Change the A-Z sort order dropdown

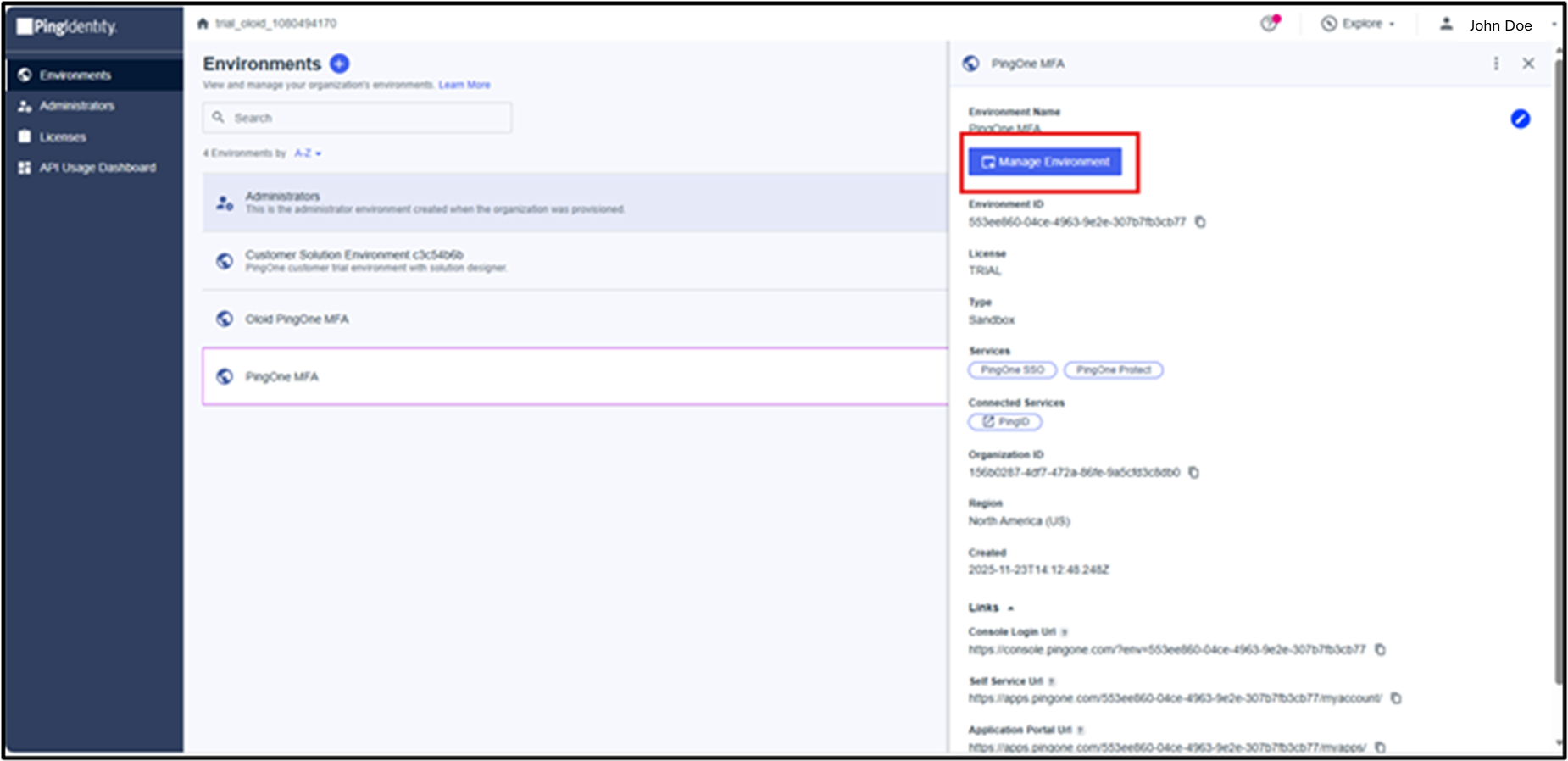(x=308, y=153)
